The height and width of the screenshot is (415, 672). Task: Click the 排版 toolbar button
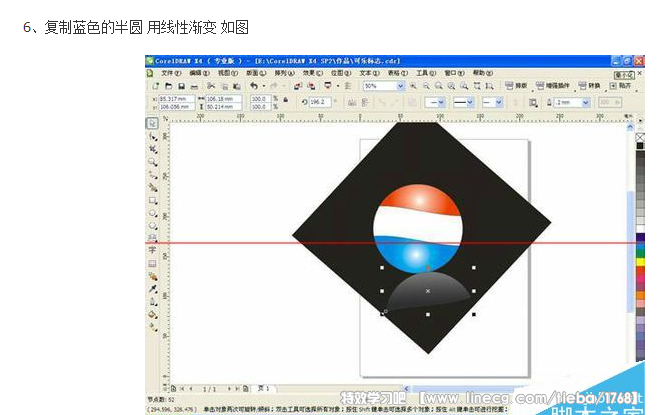(516, 86)
